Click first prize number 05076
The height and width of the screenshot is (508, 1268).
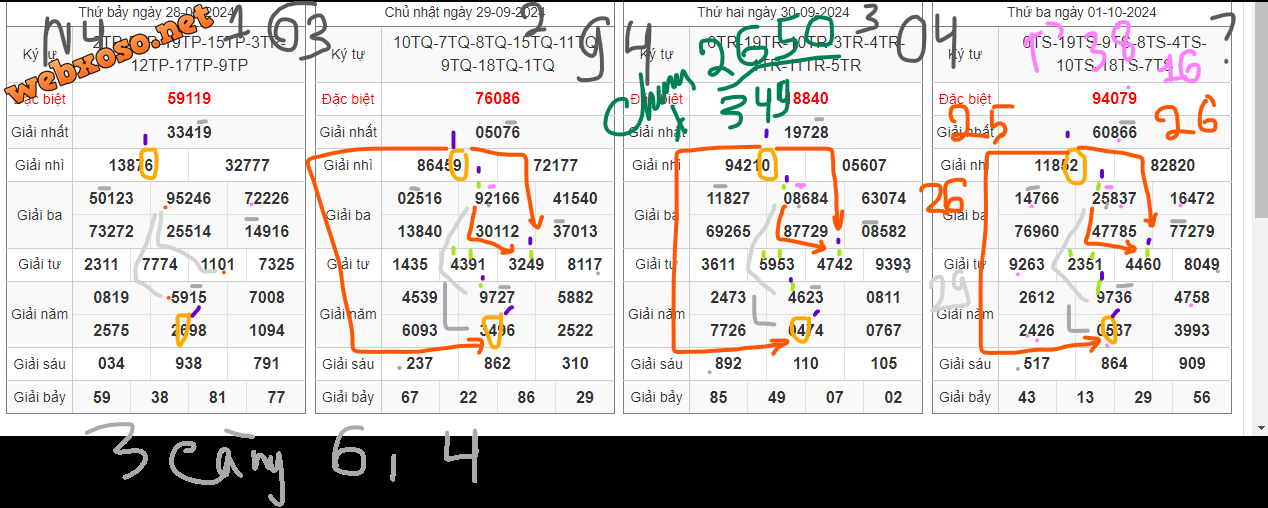497,132
